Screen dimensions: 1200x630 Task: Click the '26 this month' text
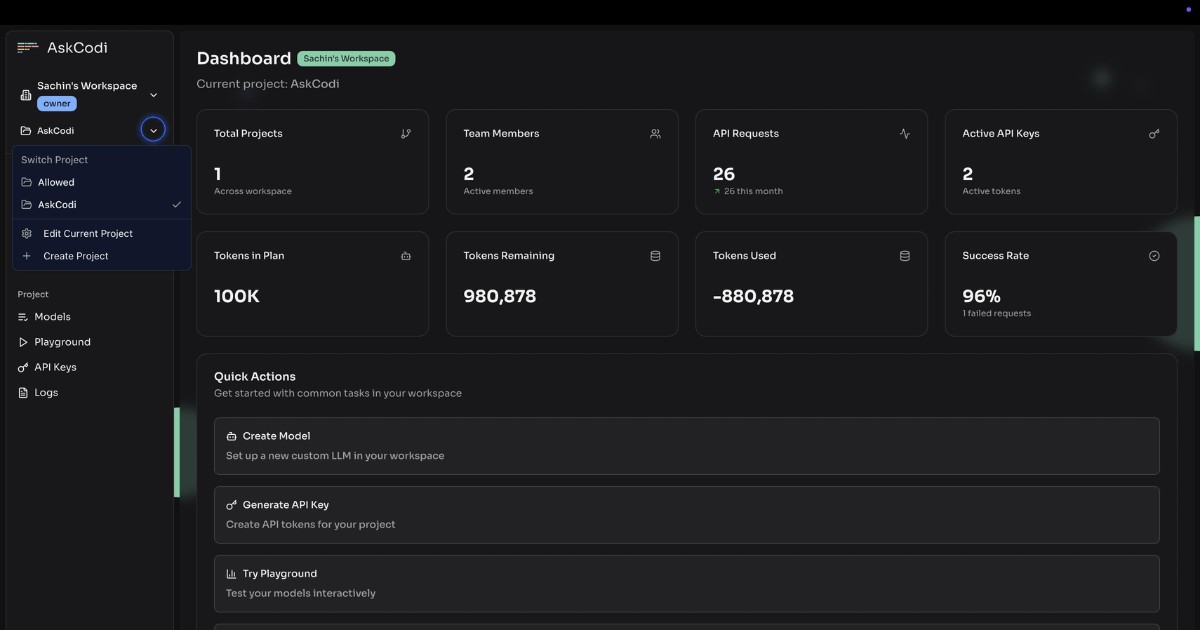pyautogui.click(x=753, y=191)
